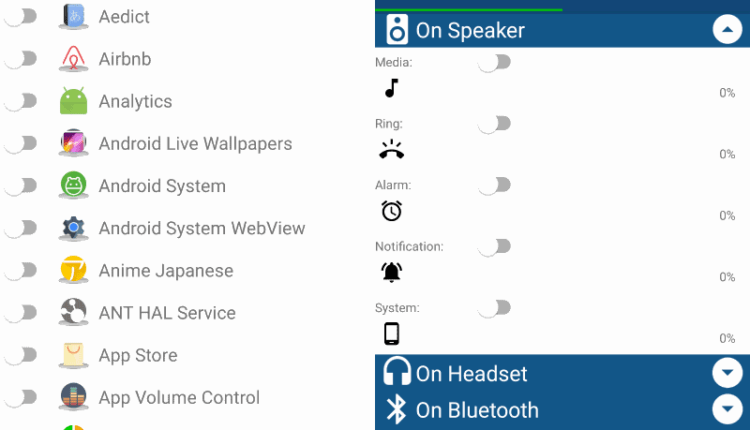Click the Android System WebView gear icon

point(73,228)
